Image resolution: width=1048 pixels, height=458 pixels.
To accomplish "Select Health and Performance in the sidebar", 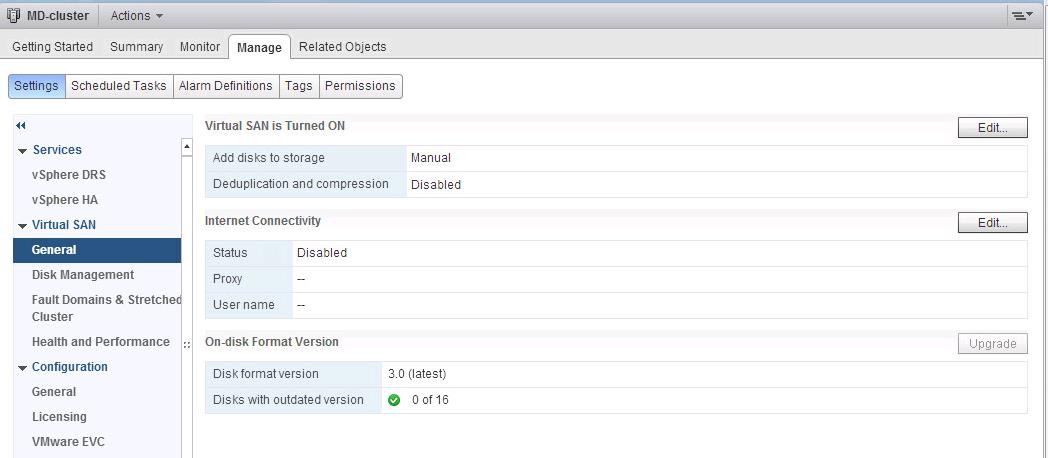I will pos(100,342).
